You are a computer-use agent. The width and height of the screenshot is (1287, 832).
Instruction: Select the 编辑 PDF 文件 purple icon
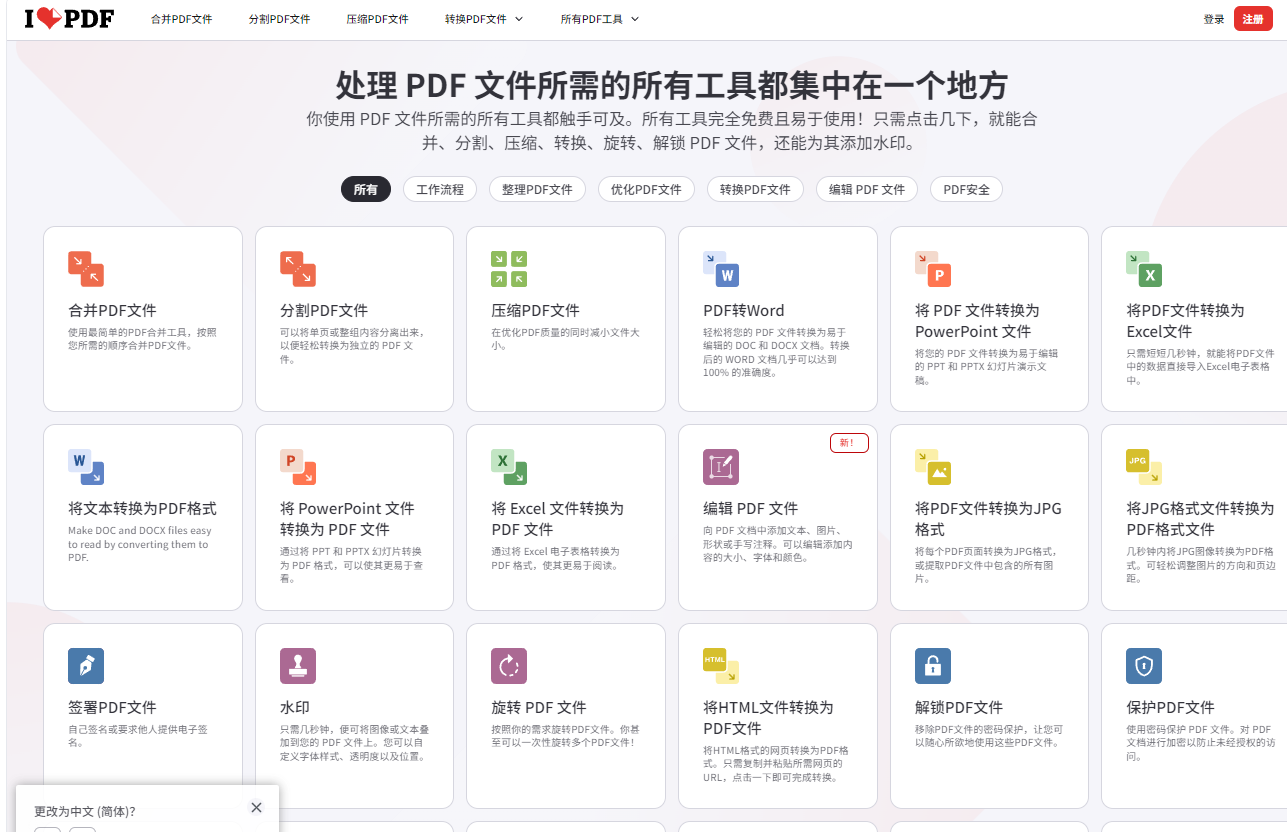721,467
